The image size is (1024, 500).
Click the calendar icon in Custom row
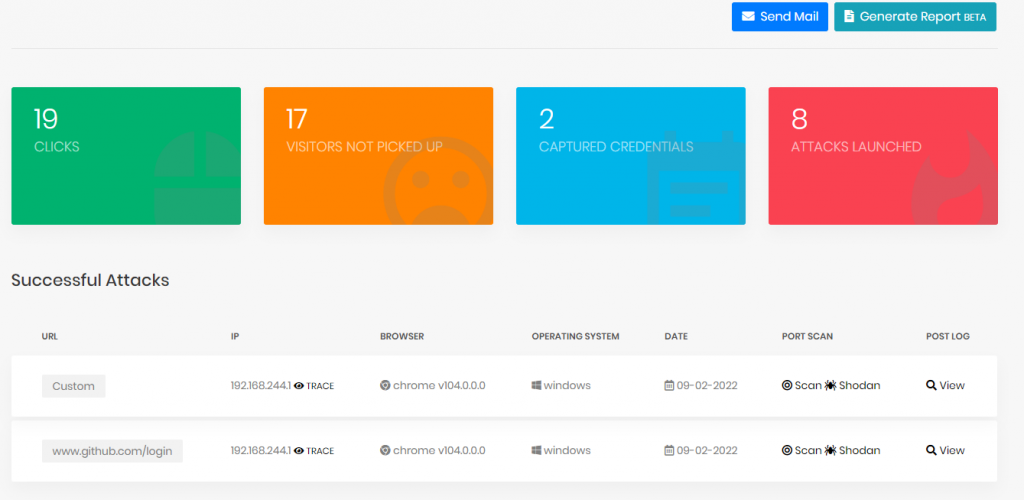[669, 385]
